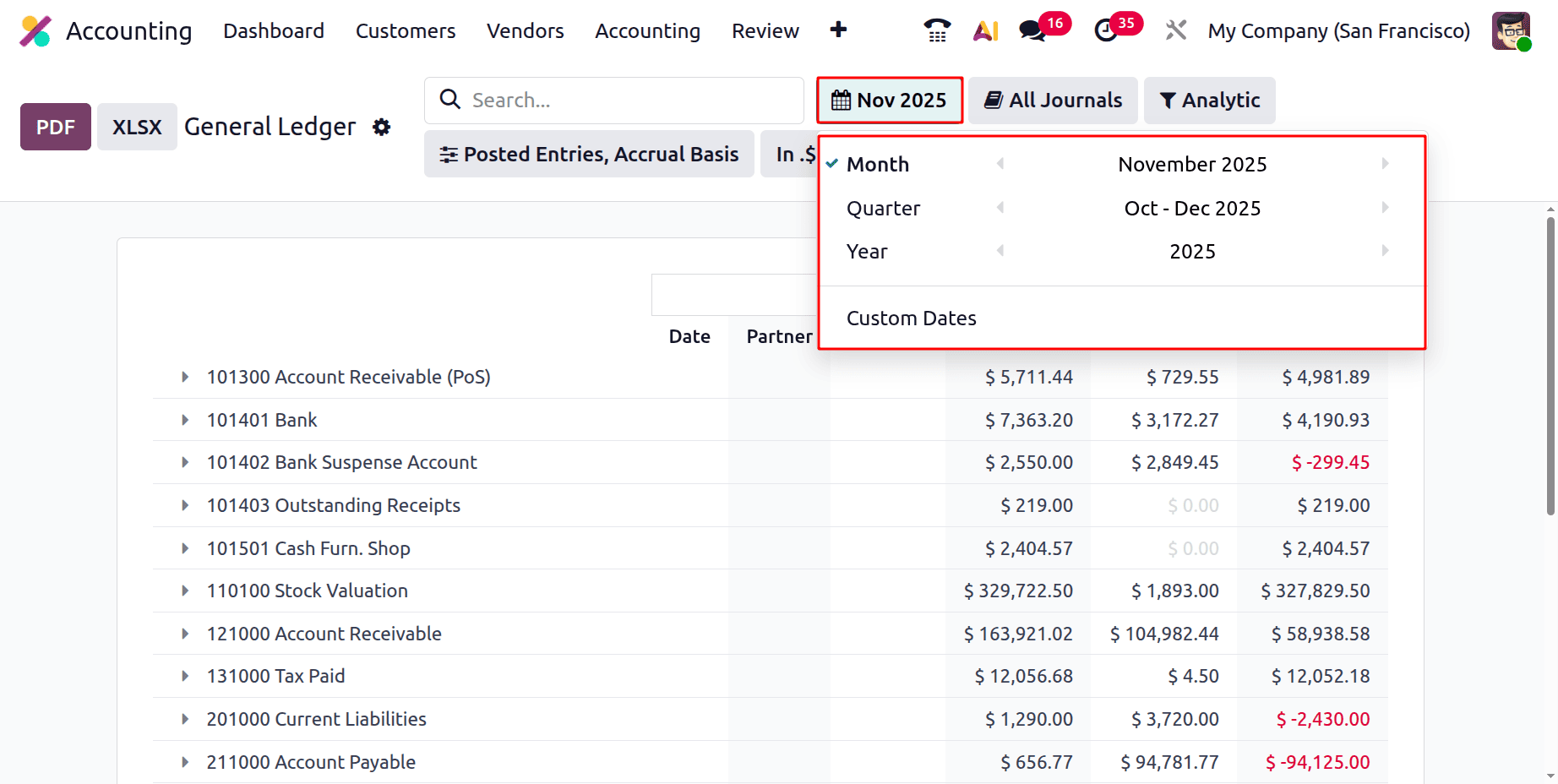Click the 101401 Bank account name
1558x784 pixels.
(x=262, y=420)
